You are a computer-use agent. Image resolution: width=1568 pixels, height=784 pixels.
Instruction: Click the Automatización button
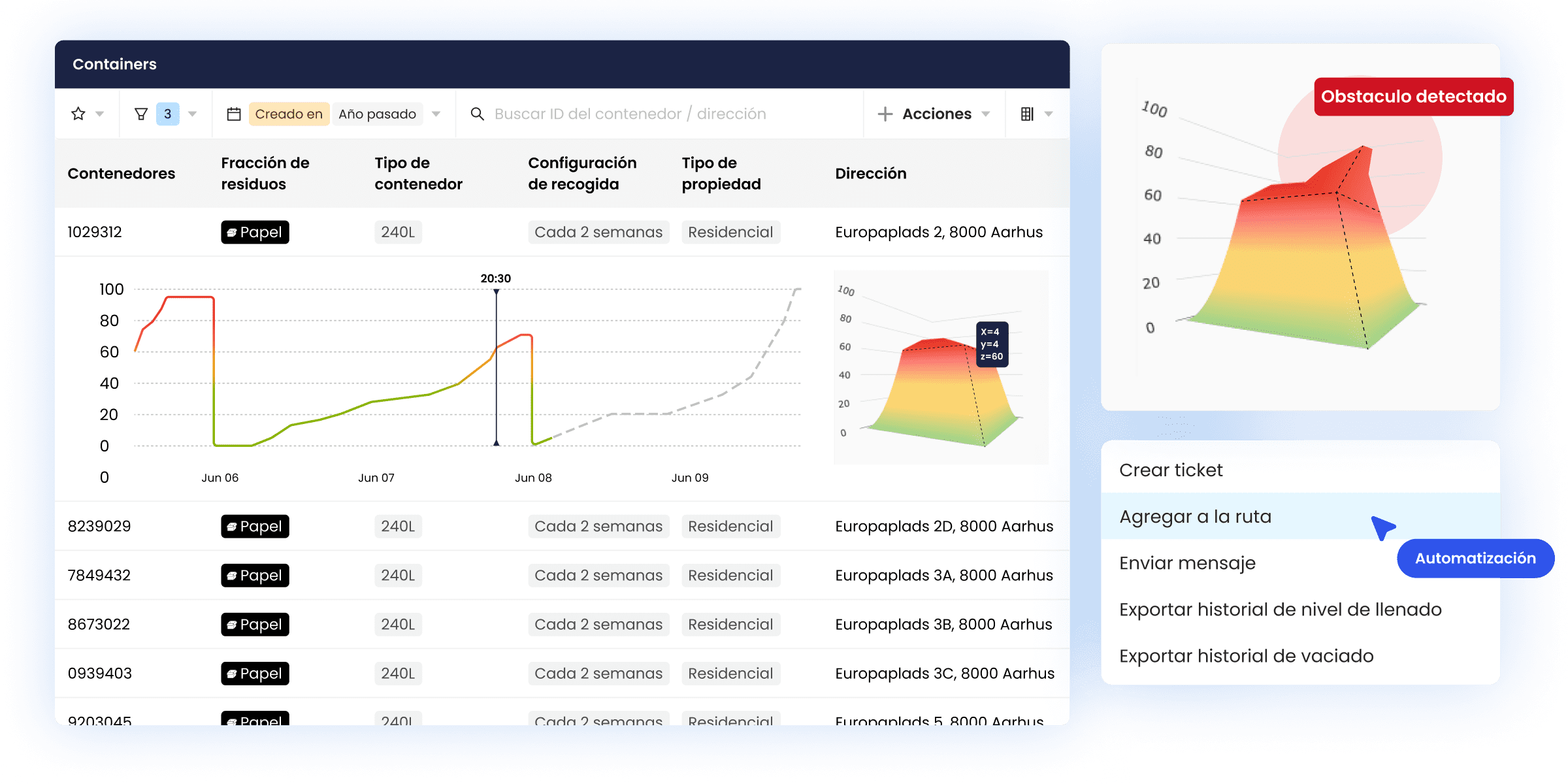pyautogui.click(x=1475, y=559)
